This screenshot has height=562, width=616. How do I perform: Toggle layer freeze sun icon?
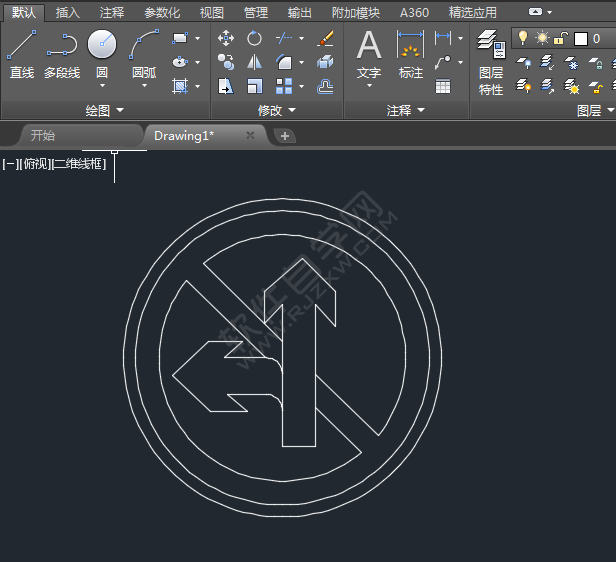543,38
